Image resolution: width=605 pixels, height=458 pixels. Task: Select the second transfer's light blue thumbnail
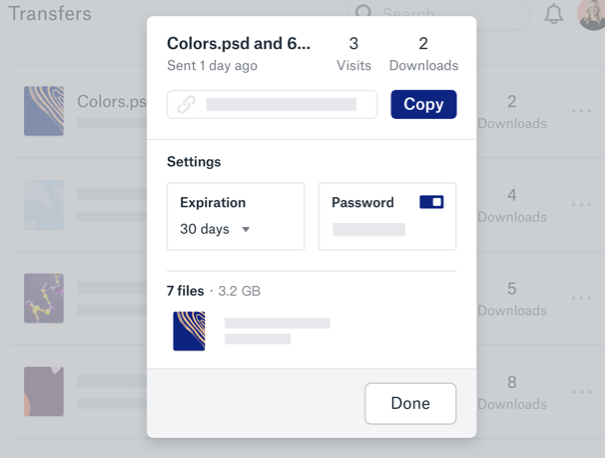click(x=44, y=204)
